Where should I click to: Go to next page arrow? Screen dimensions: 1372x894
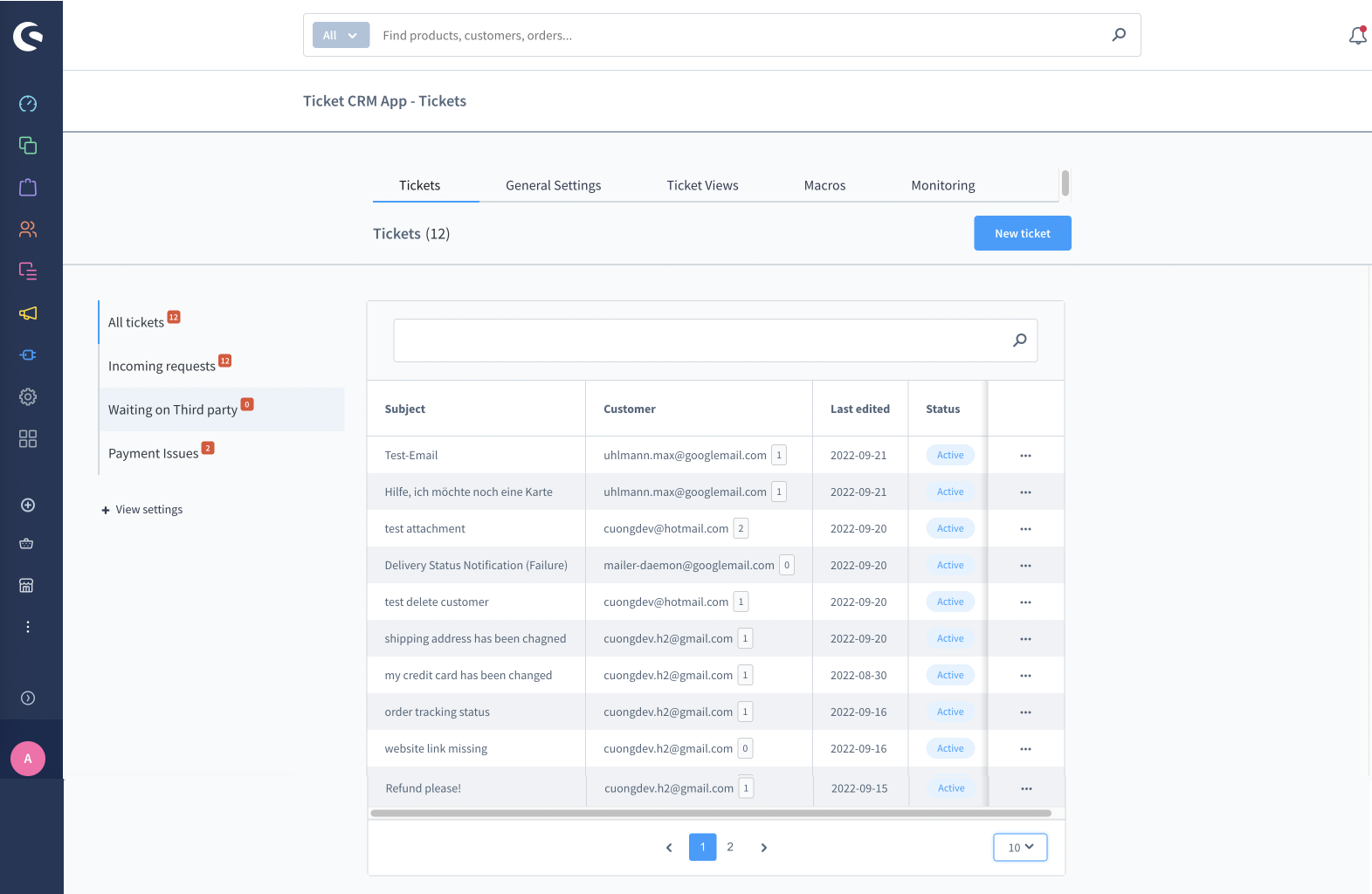tap(764, 848)
